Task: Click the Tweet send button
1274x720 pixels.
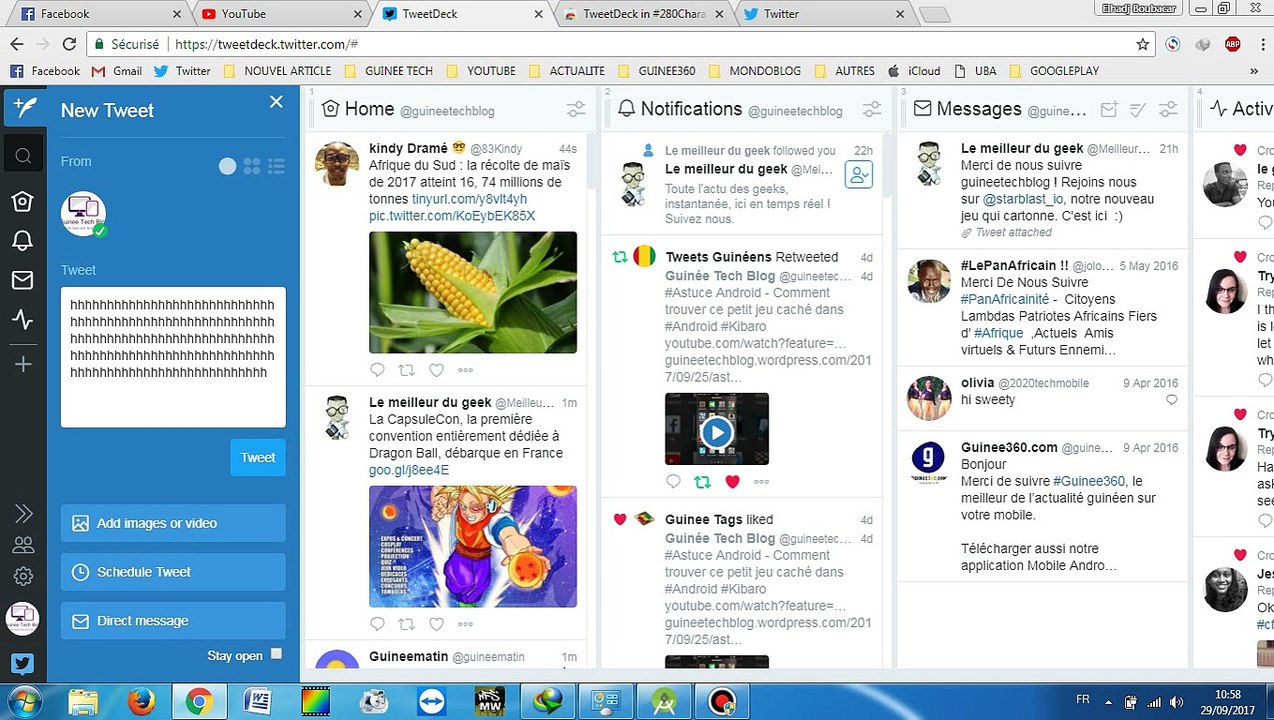Action: click(x=258, y=457)
